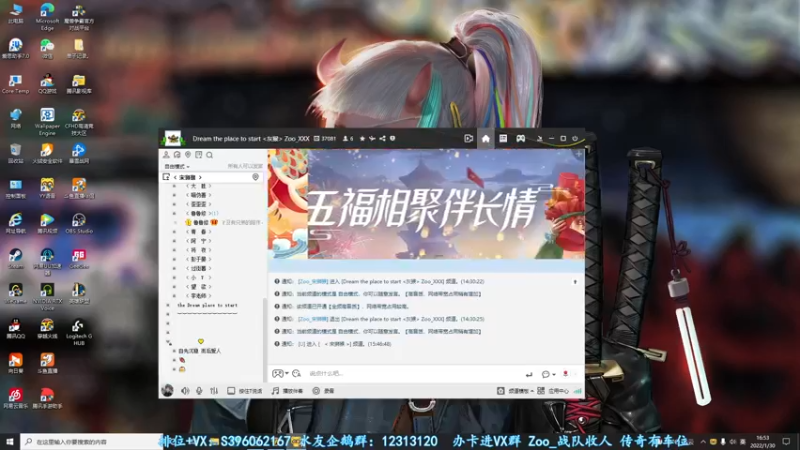Open the audio mixer settings icon
Viewport: 800px width, 450px height.
pos(214,391)
